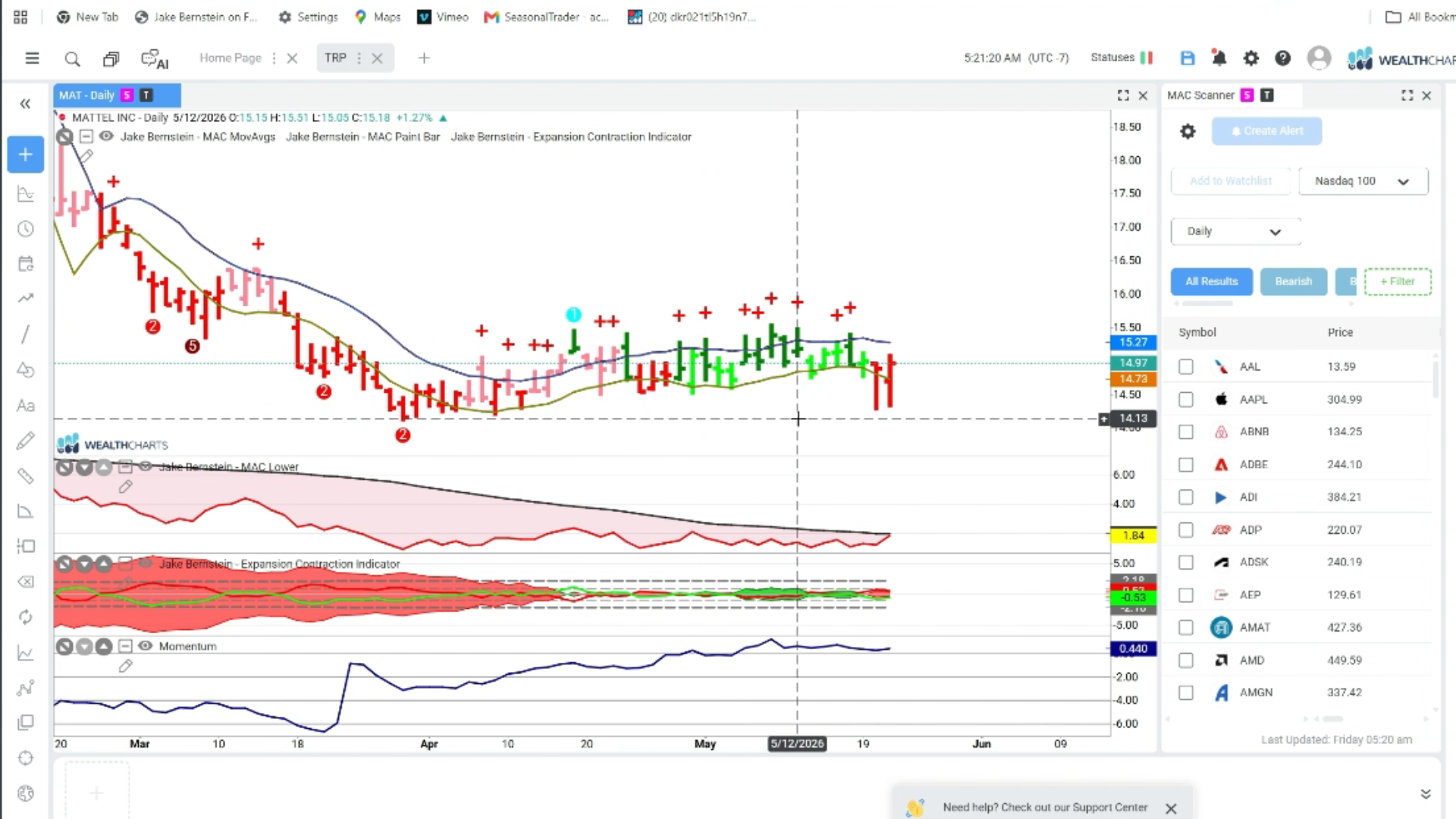This screenshot has height=819, width=1456.
Task: Open the AI chat assistant icon
Action: 155,58
